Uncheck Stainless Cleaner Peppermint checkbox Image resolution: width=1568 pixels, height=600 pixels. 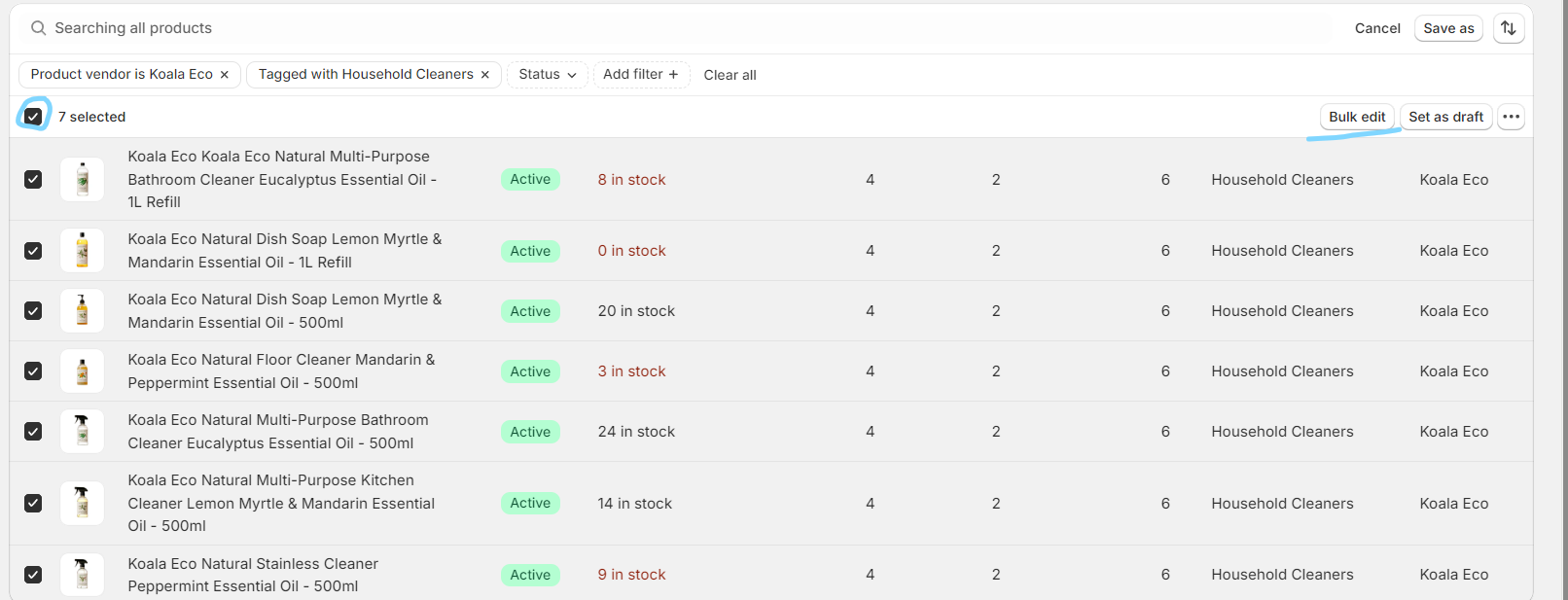(33, 575)
